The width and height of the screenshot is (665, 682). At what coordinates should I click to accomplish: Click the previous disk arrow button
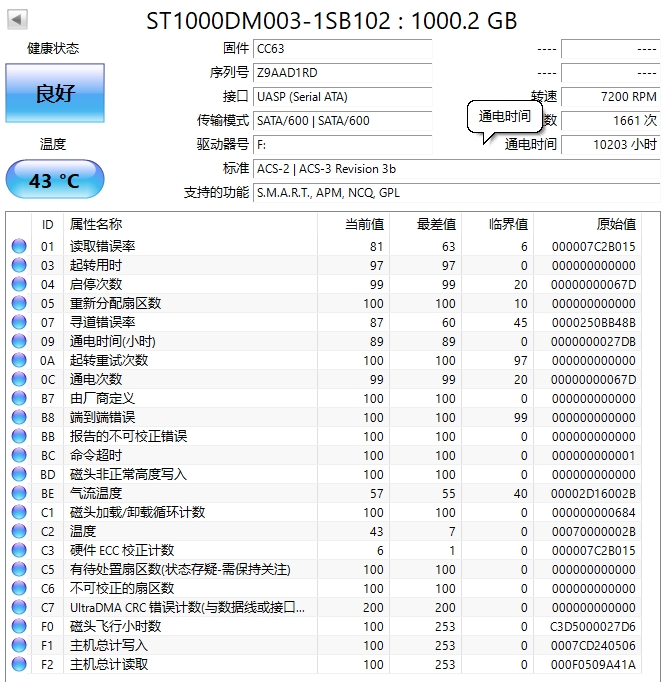[17, 20]
